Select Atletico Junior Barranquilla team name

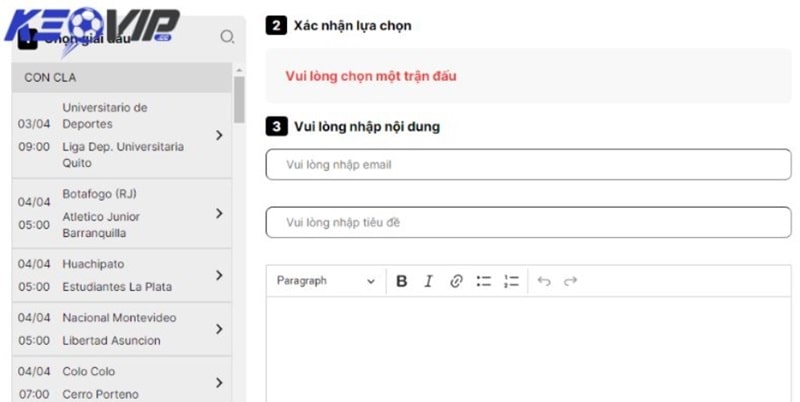[x=101, y=225]
